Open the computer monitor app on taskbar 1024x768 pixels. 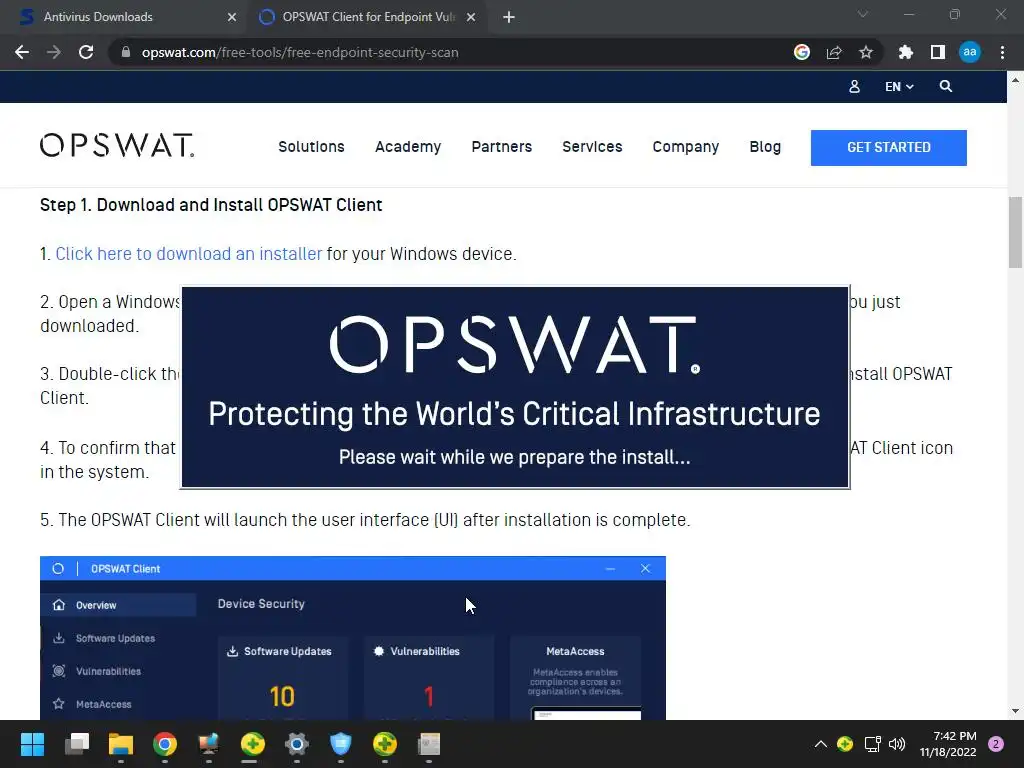pos(208,744)
